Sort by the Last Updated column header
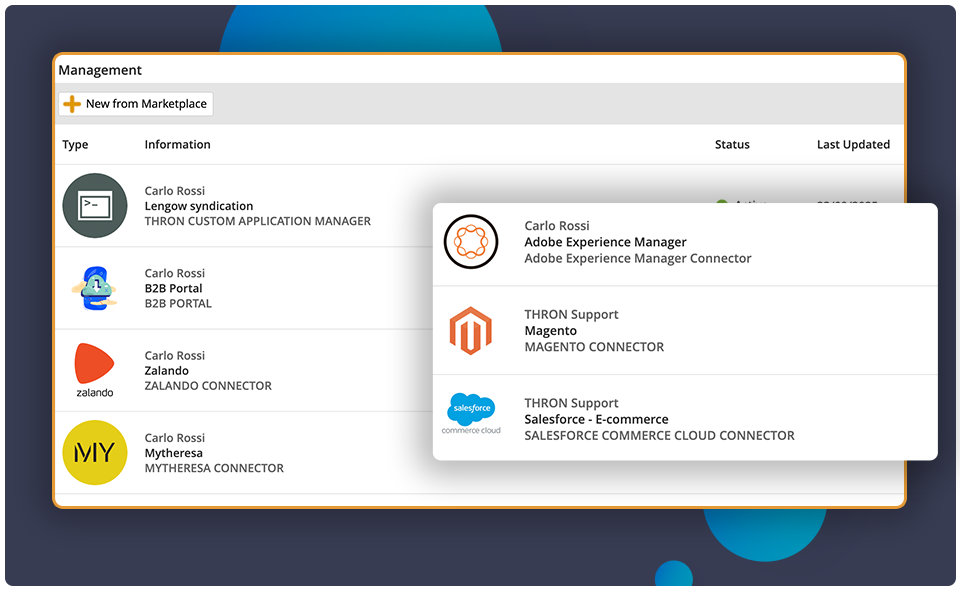960x590 pixels. click(x=853, y=145)
